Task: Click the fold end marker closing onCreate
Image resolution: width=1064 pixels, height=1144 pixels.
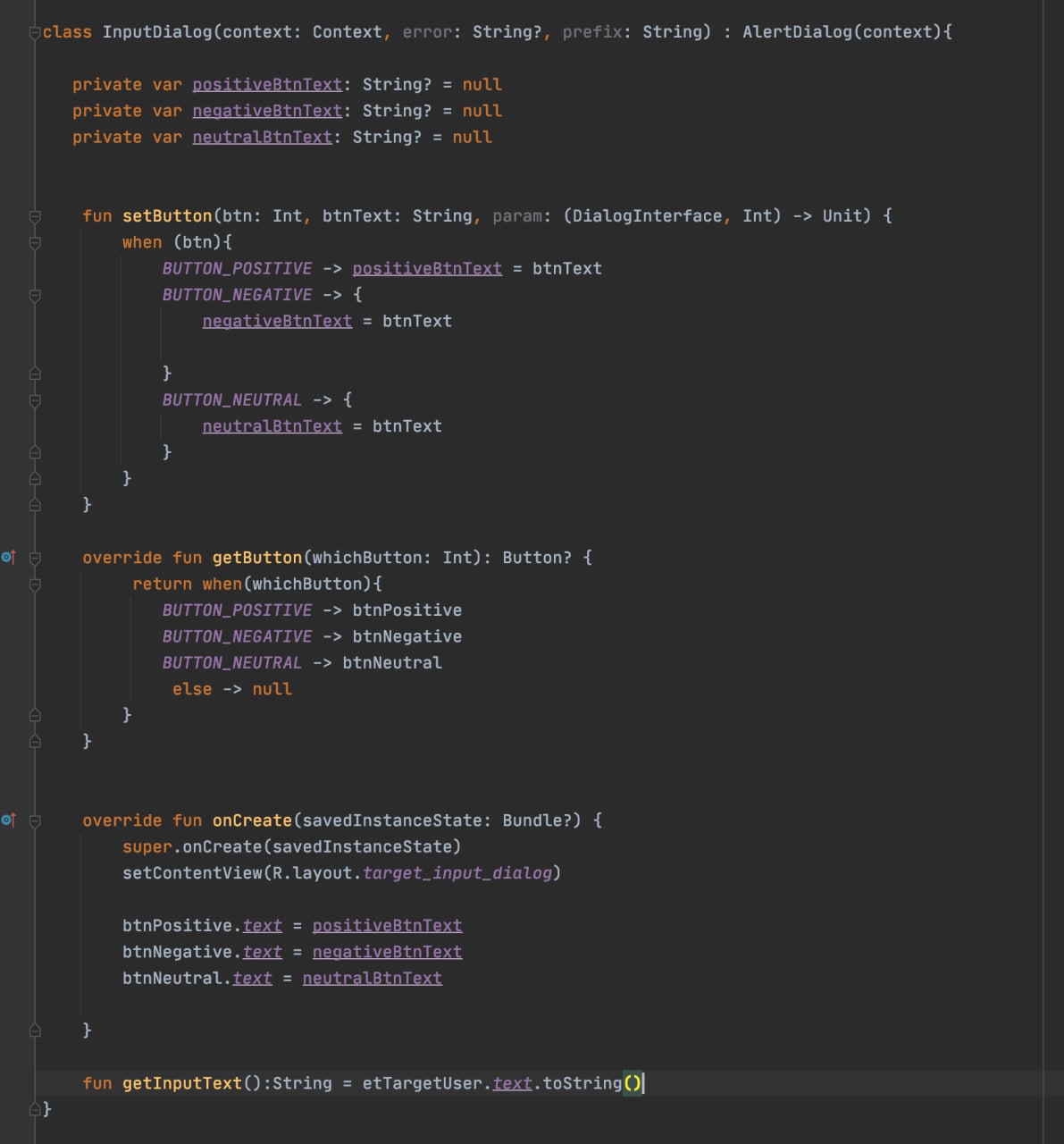Action: [x=35, y=1030]
